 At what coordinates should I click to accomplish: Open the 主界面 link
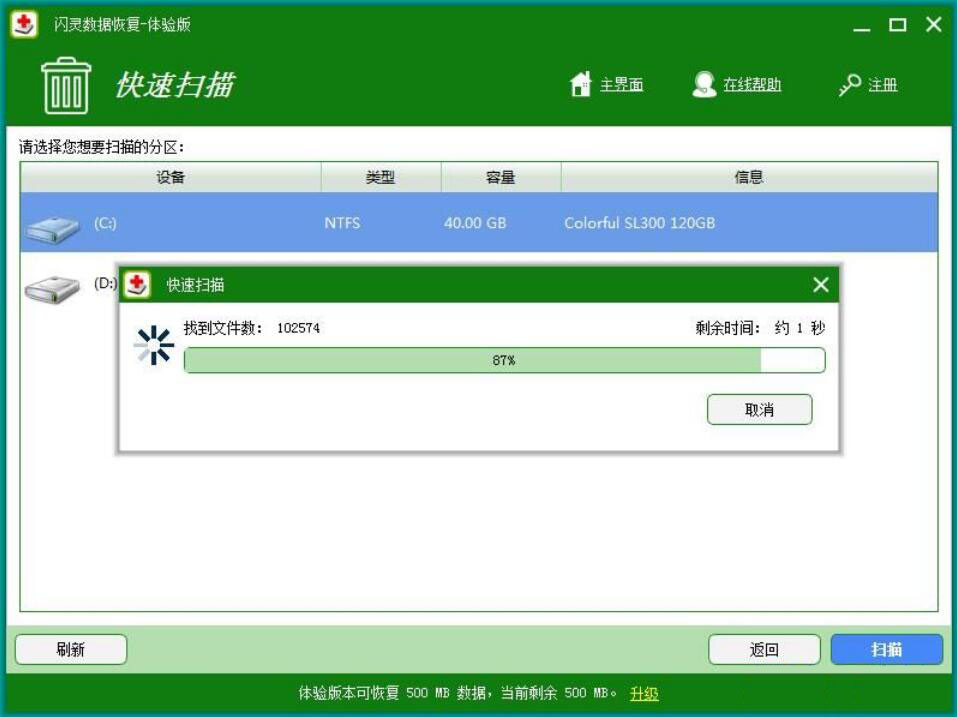pyautogui.click(x=621, y=85)
